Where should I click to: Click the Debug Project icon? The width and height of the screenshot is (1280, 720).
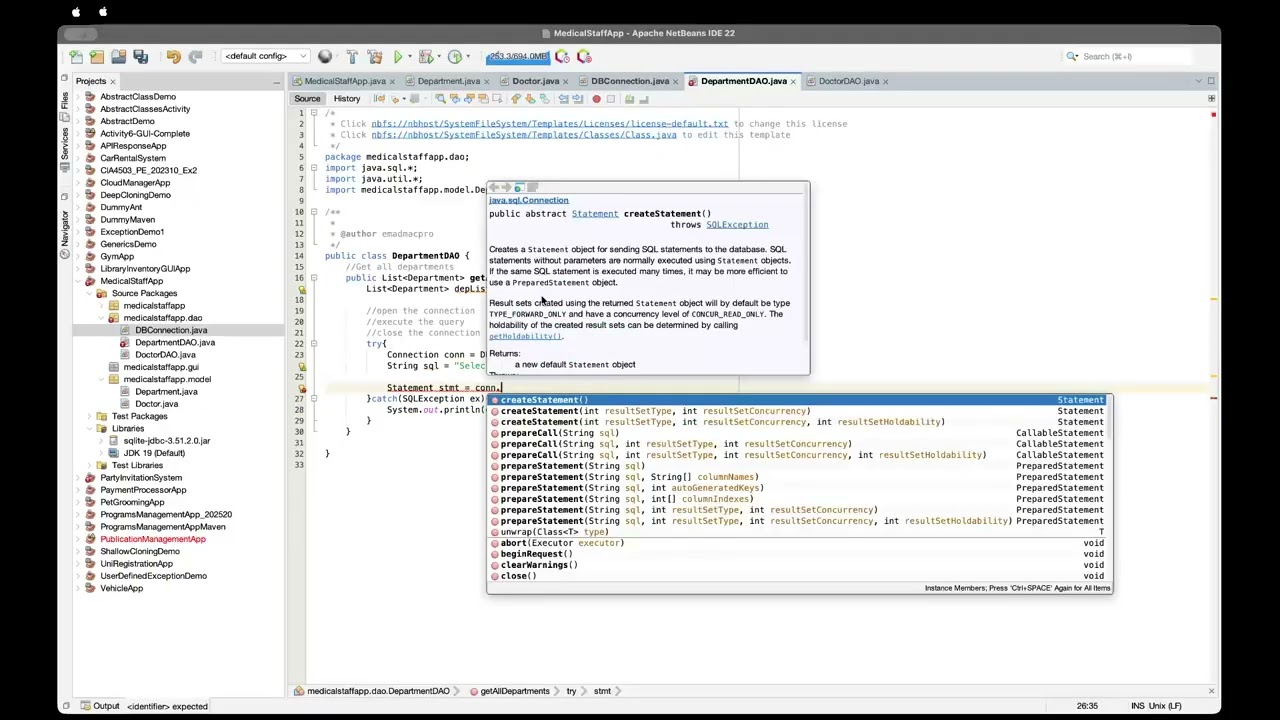click(426, 57)
